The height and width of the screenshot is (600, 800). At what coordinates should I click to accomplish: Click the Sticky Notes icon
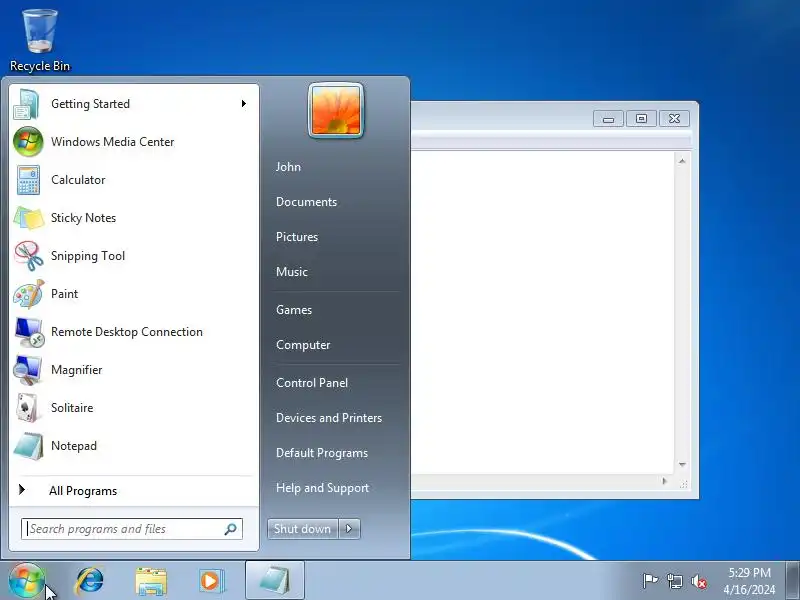tap(29, 218)
